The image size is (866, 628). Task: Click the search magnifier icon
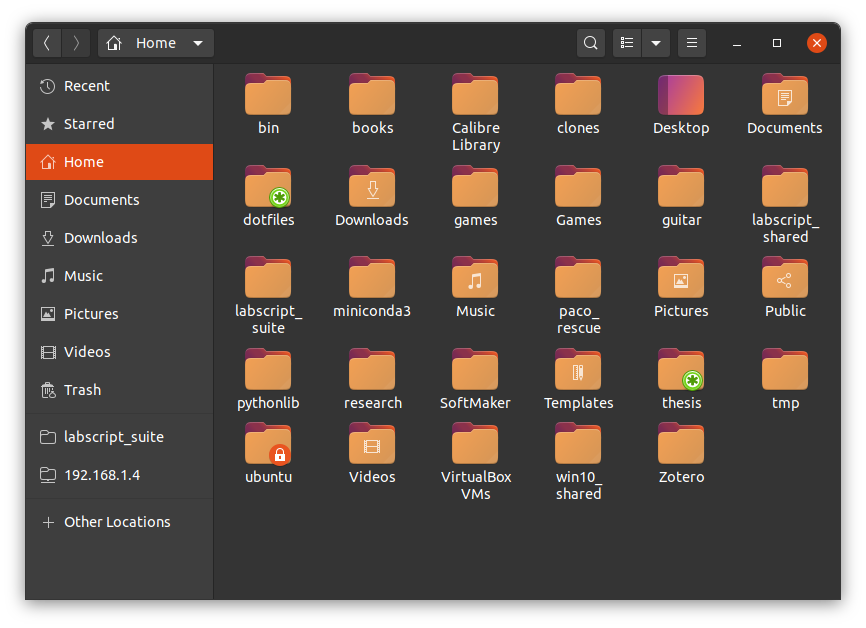pyautogui.click(x=590, y=43)
